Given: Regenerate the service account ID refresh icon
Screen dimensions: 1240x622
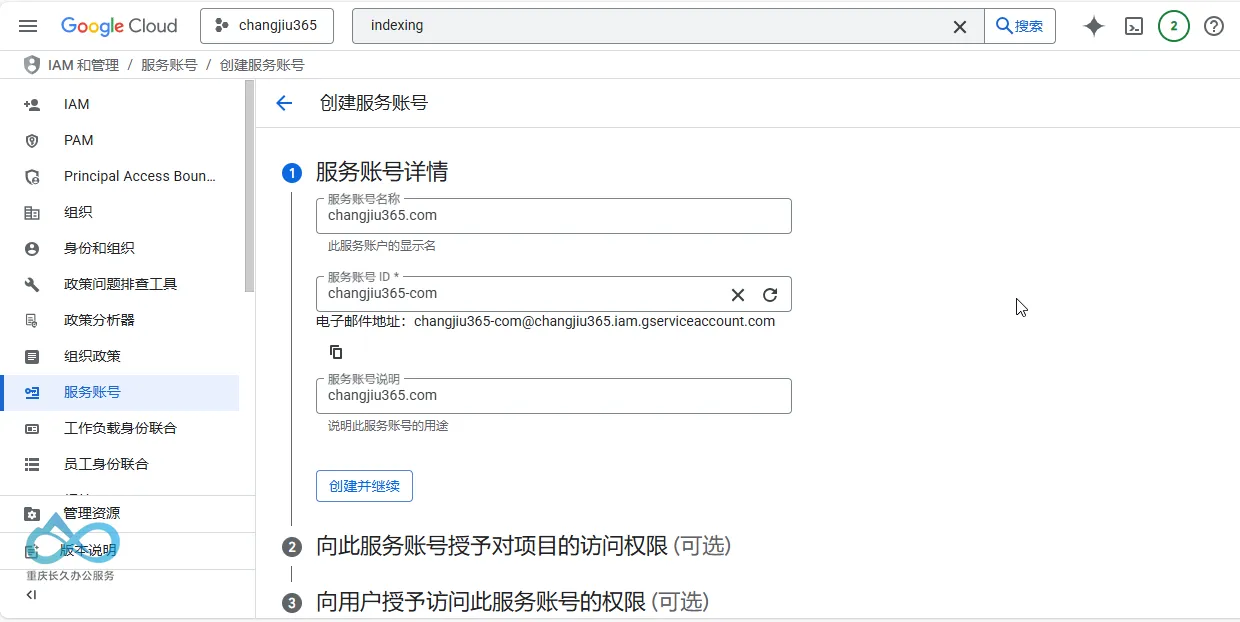Looking at the screenshot, I should [x=770, y=295].
